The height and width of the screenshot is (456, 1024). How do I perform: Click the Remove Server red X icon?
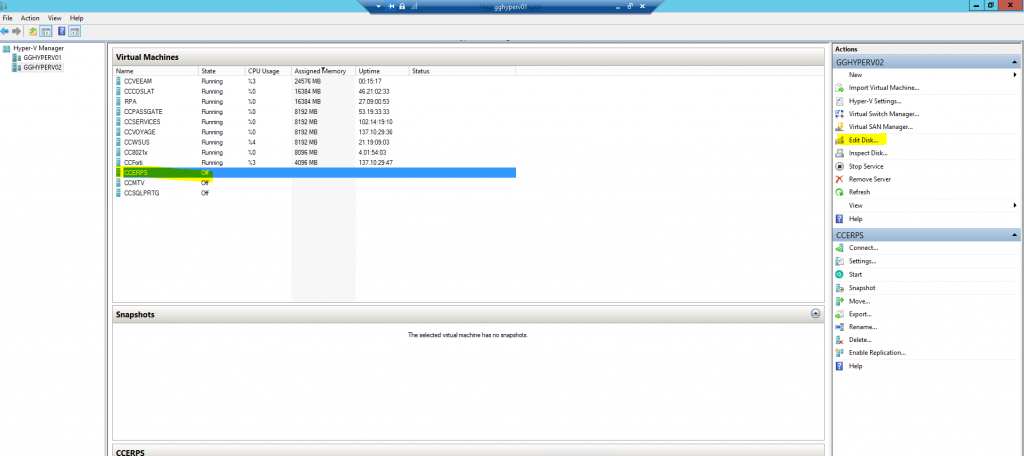click(x=840, y=179)
